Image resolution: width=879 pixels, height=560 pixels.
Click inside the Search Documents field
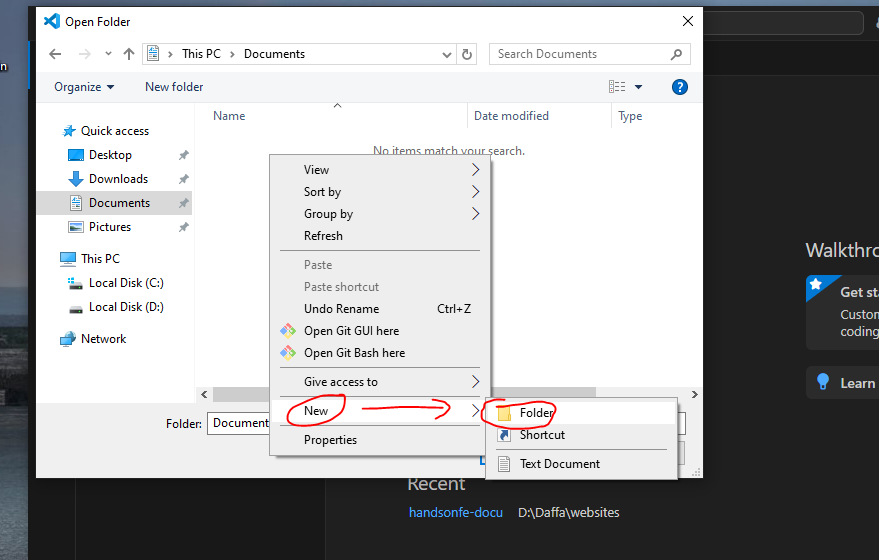pyautogui.click(x=580, y=54)
